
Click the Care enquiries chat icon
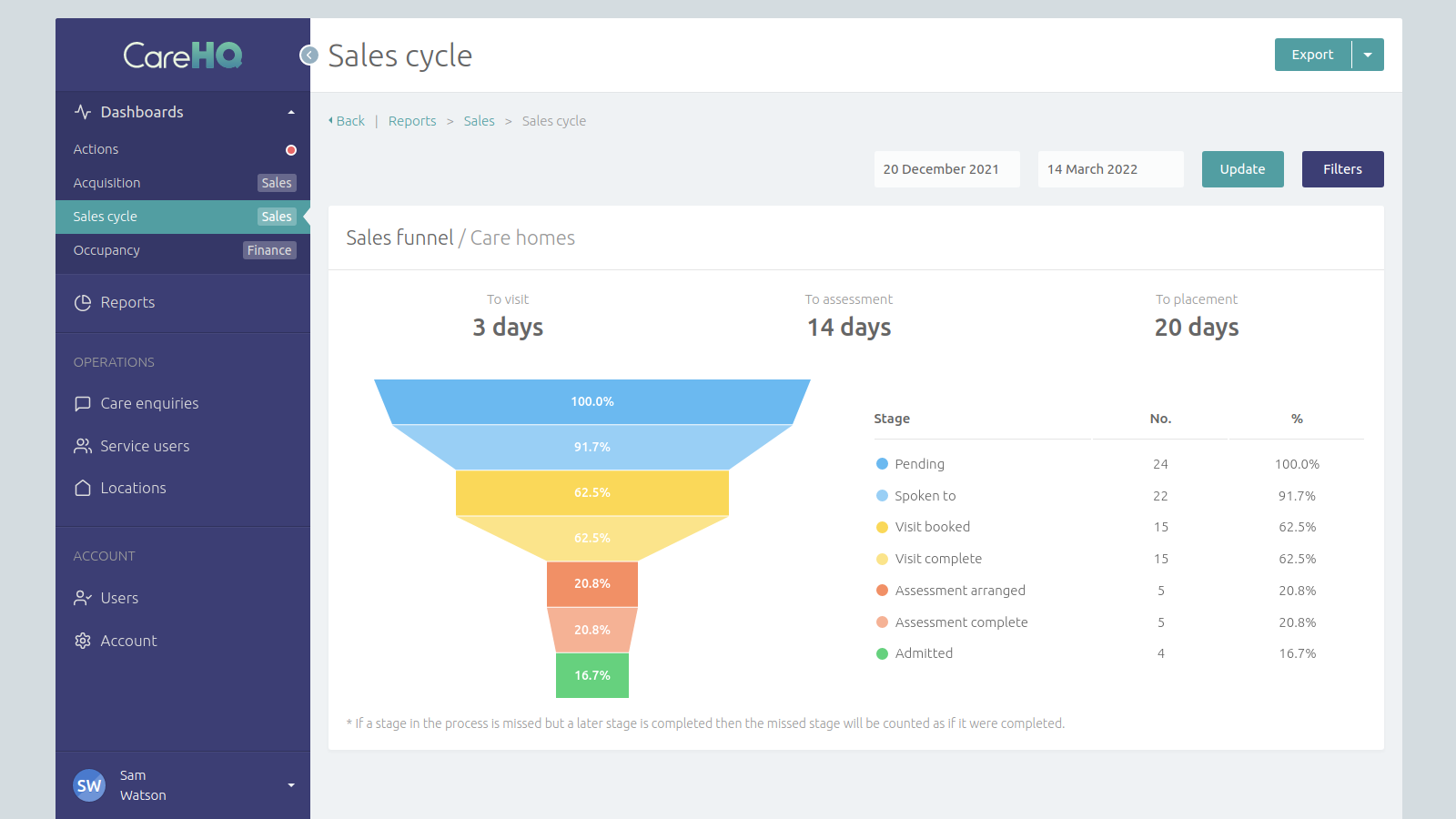83,403
